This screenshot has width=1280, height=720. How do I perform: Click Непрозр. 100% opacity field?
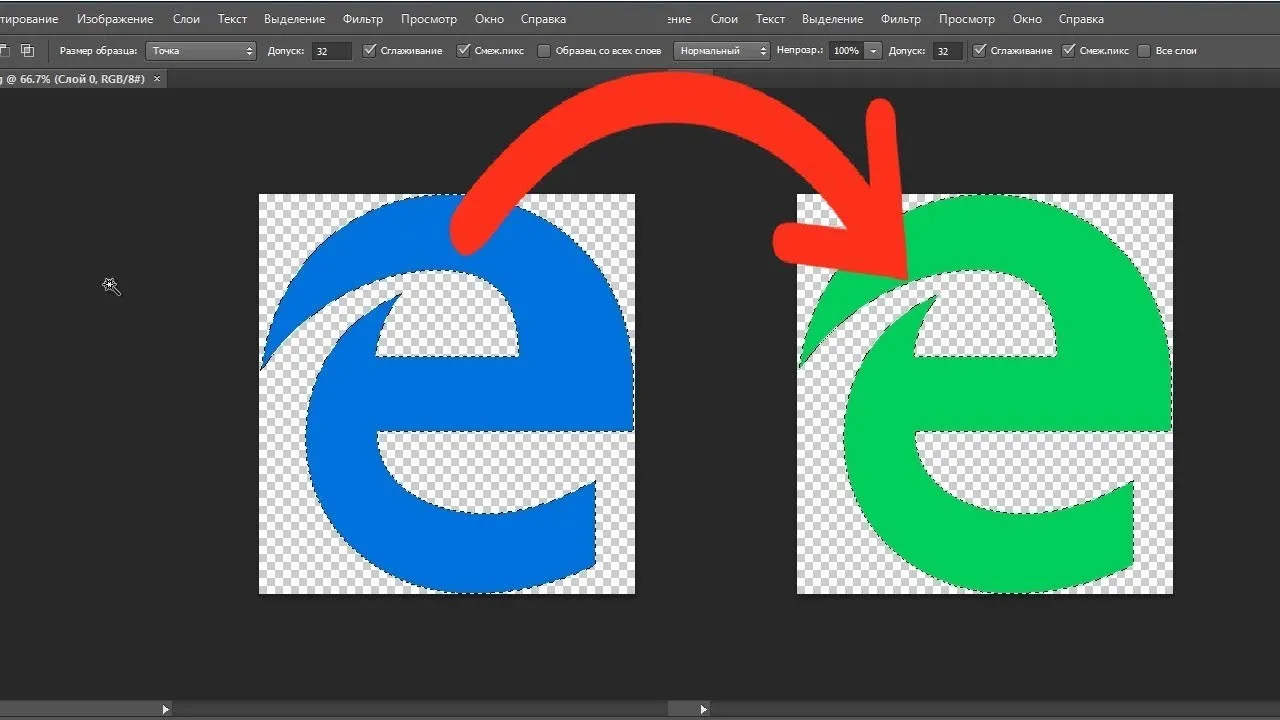tap(846, 50)
